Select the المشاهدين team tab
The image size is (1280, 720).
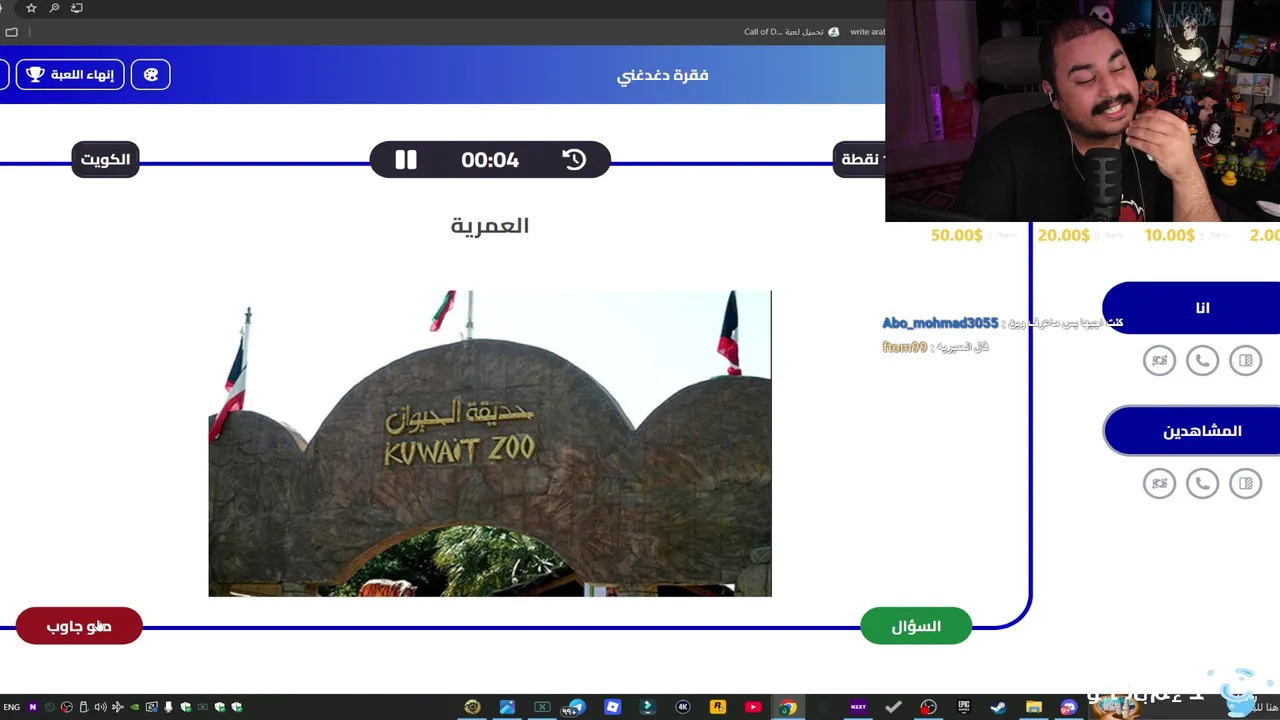pyautogui.click(x=1192, y=431)
